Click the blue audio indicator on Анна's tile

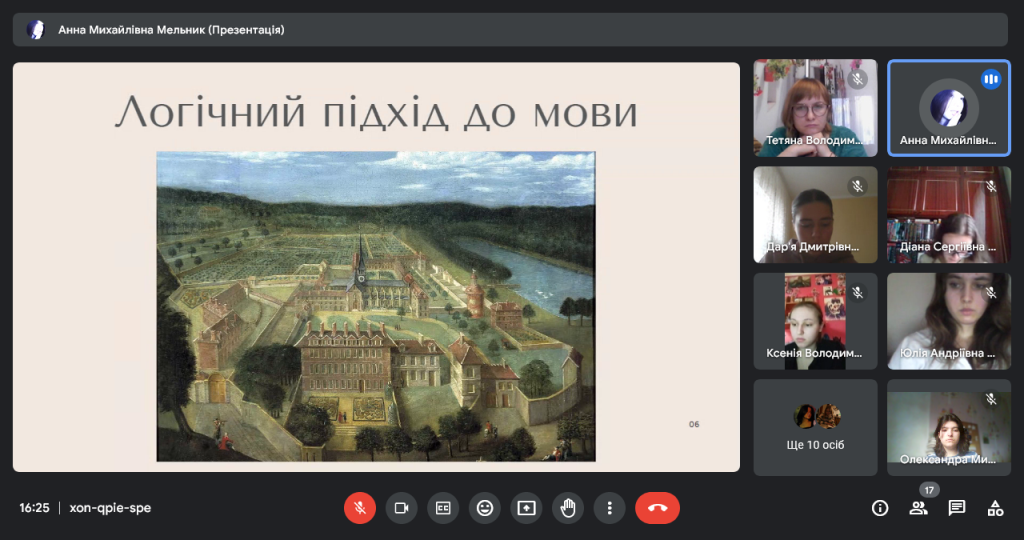[991, 79]
